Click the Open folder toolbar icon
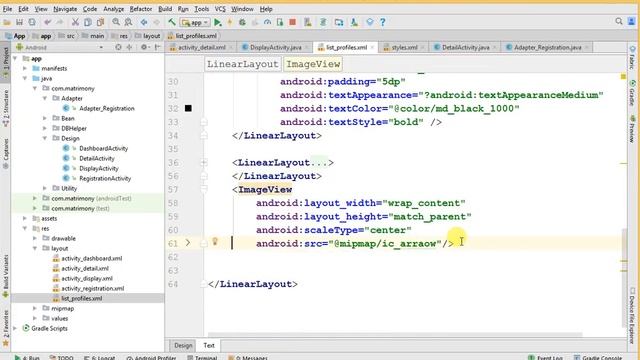 7,22
